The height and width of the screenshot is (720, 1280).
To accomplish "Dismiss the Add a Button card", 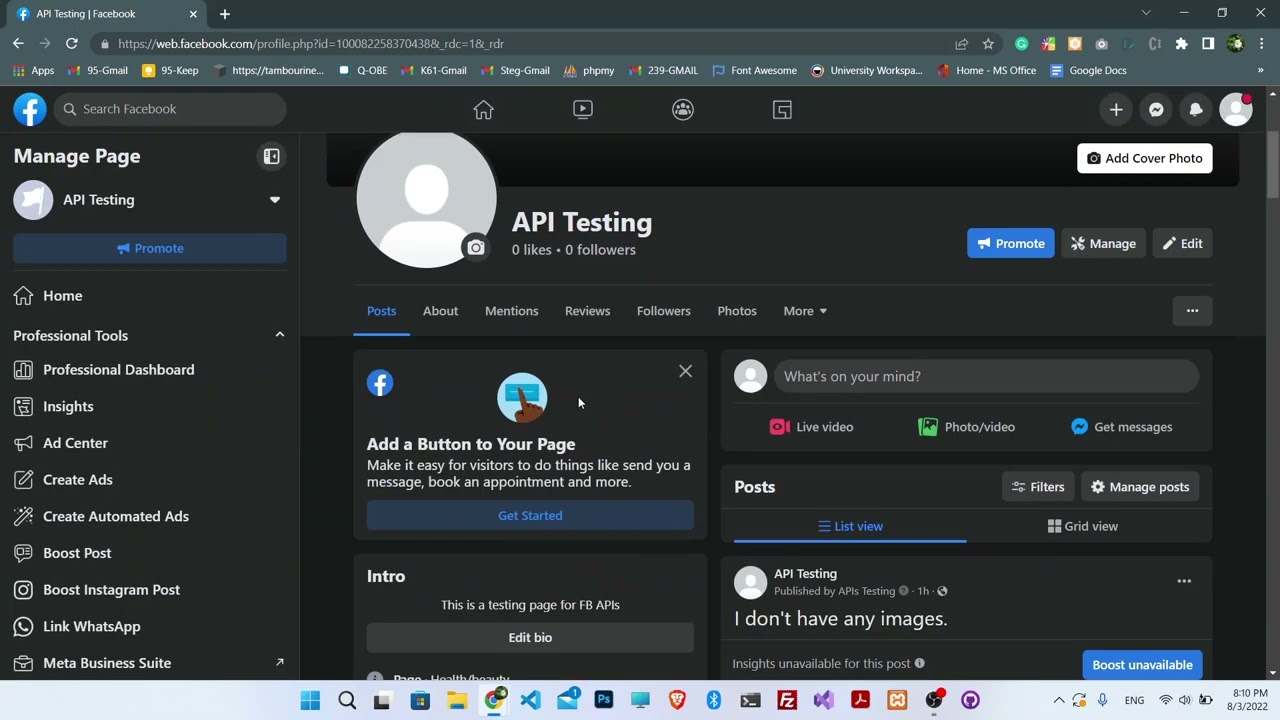I will coord(685,371).
